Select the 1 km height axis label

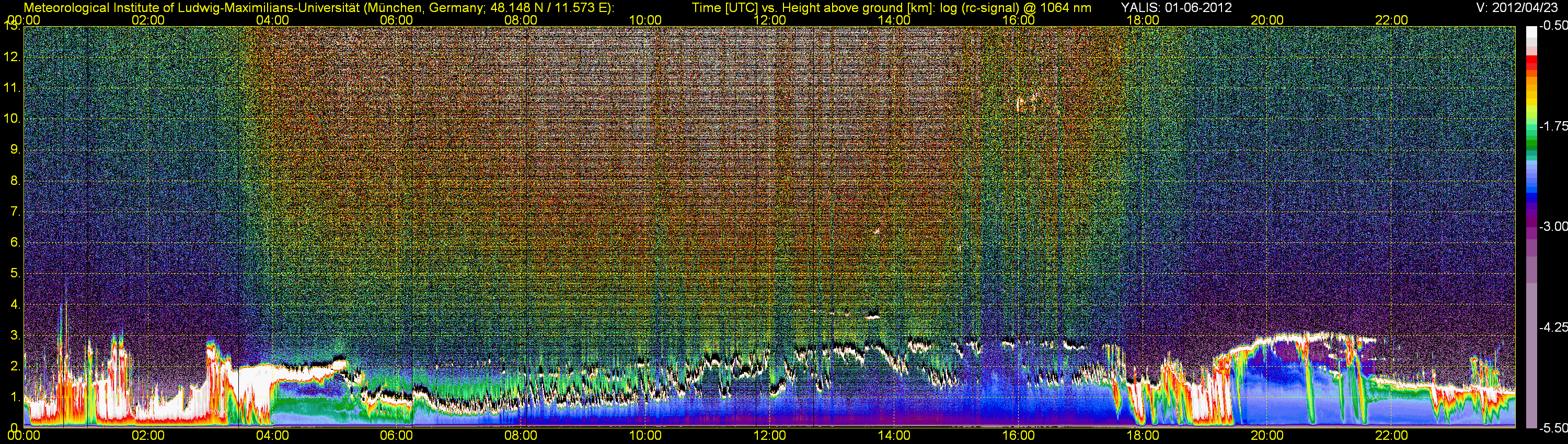pyautogui.click(x=15, y=397)
